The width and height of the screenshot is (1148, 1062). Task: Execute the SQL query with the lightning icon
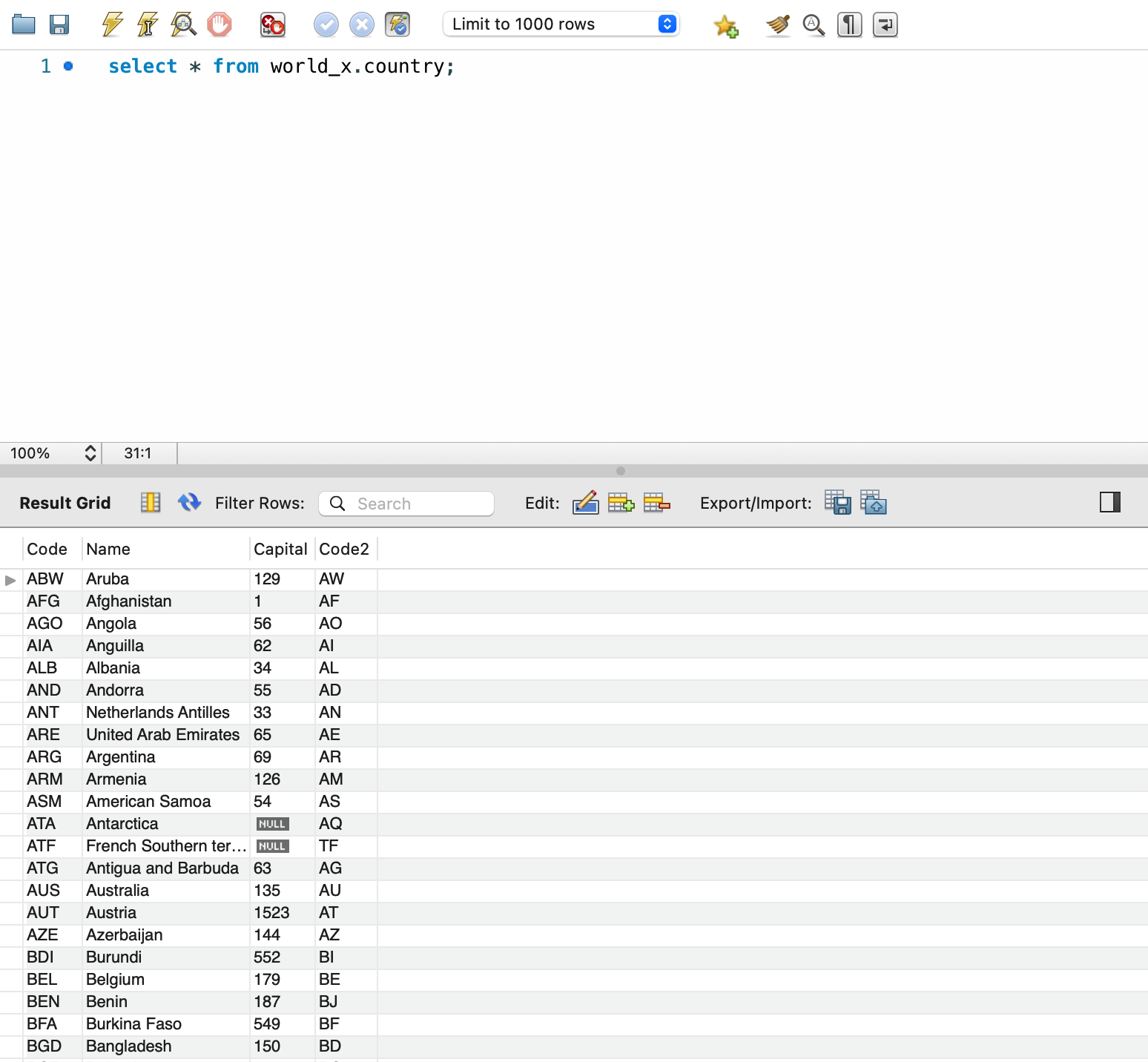(x=110, y=24)
